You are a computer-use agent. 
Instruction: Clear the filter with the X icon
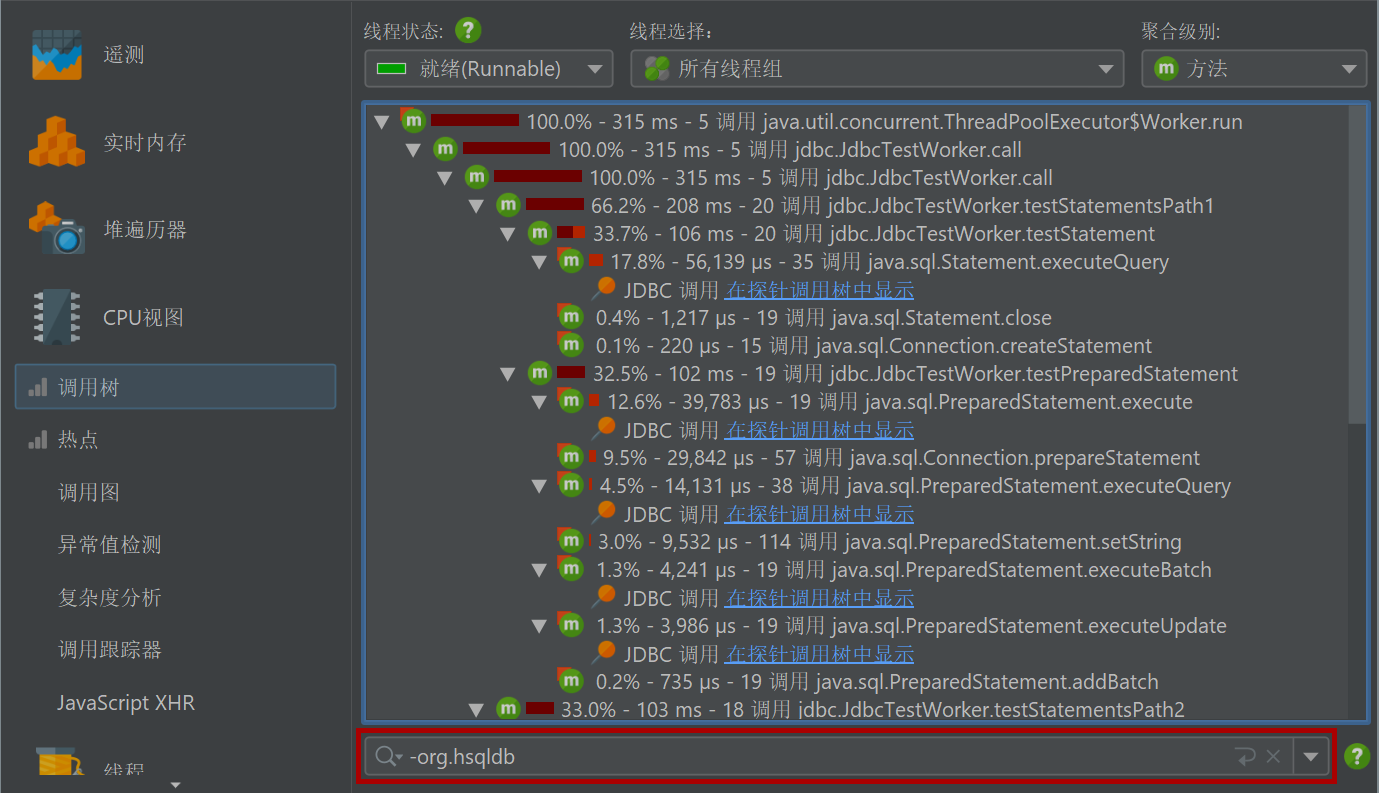[1273, 757]
